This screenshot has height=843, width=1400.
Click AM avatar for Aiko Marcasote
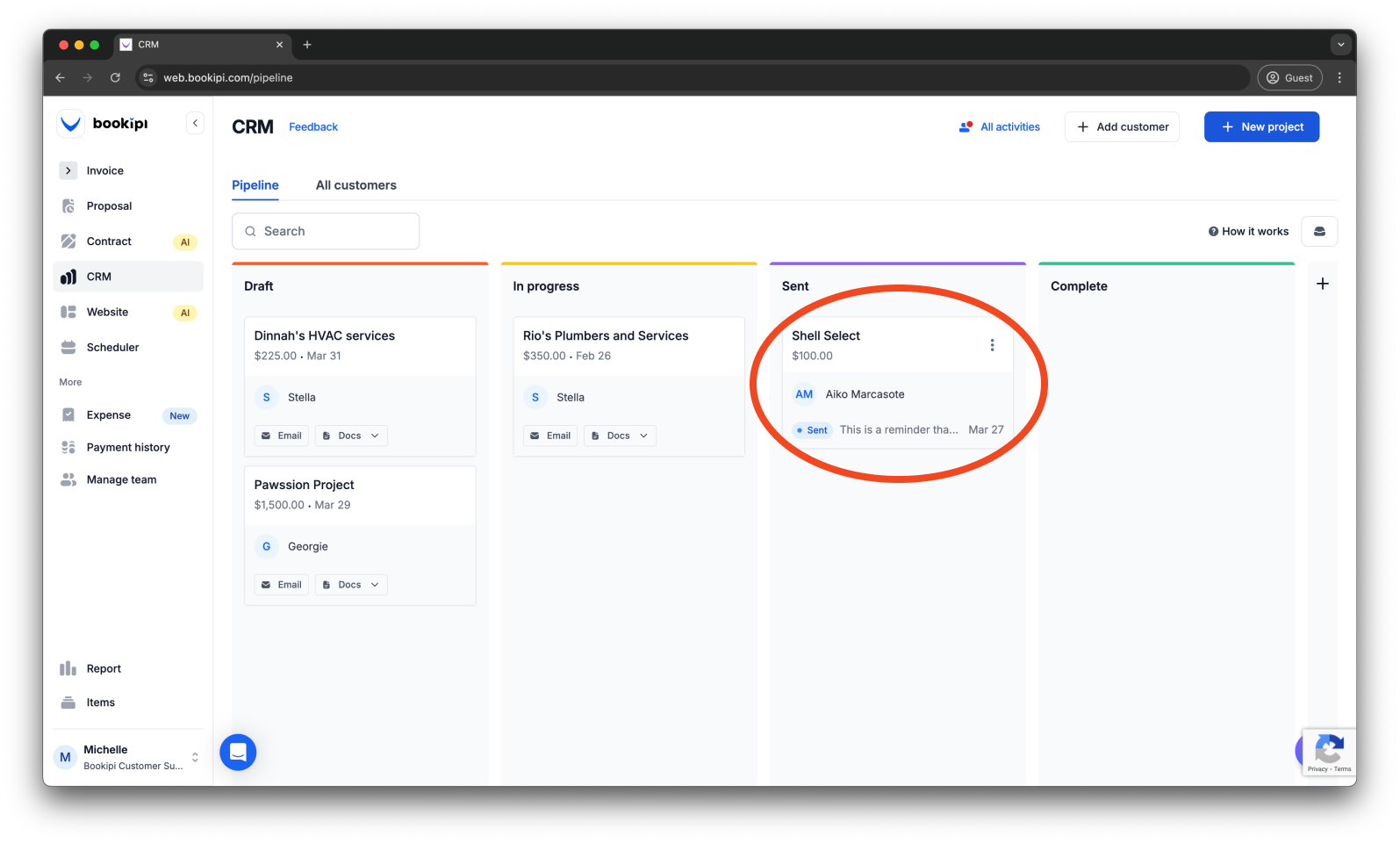804,394
